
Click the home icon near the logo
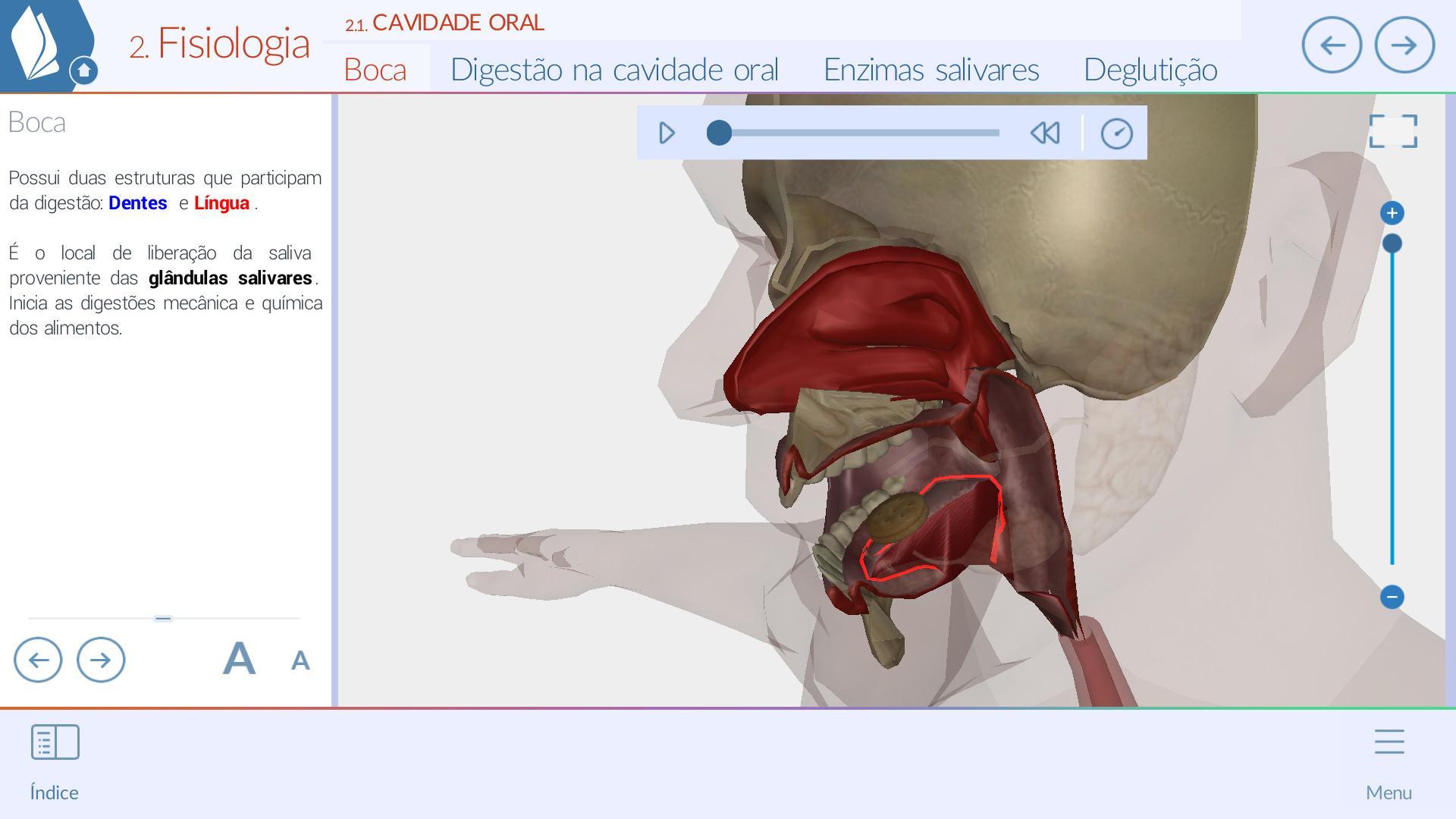click(x=84, y=68)
